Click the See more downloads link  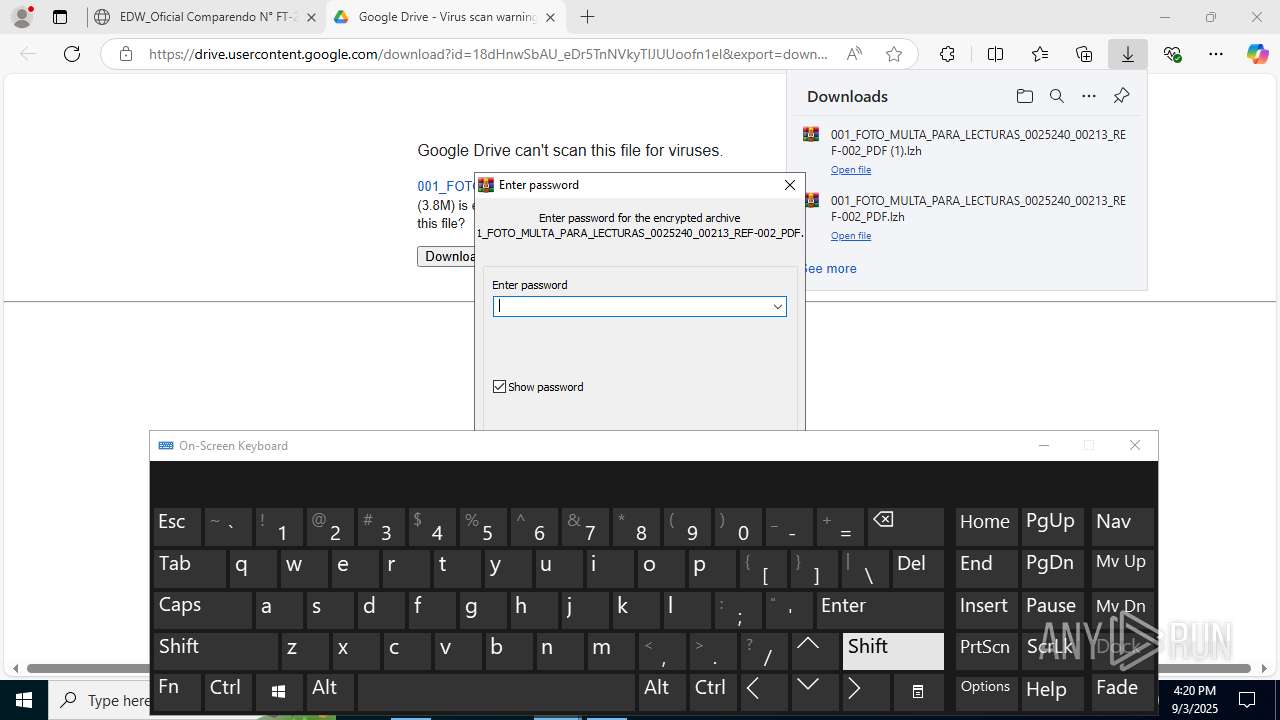tap(829, 268)
